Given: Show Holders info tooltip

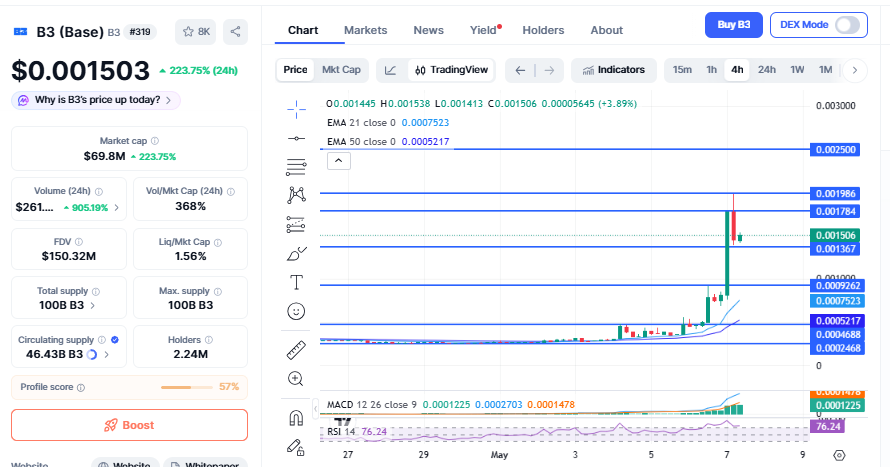Looking at the screenshot, I should click(x=209, y=340).
